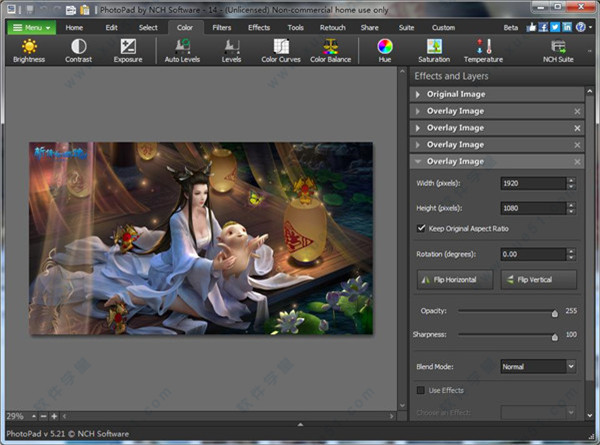
Task: Open the Tools tab
Action: coord(296,28)
